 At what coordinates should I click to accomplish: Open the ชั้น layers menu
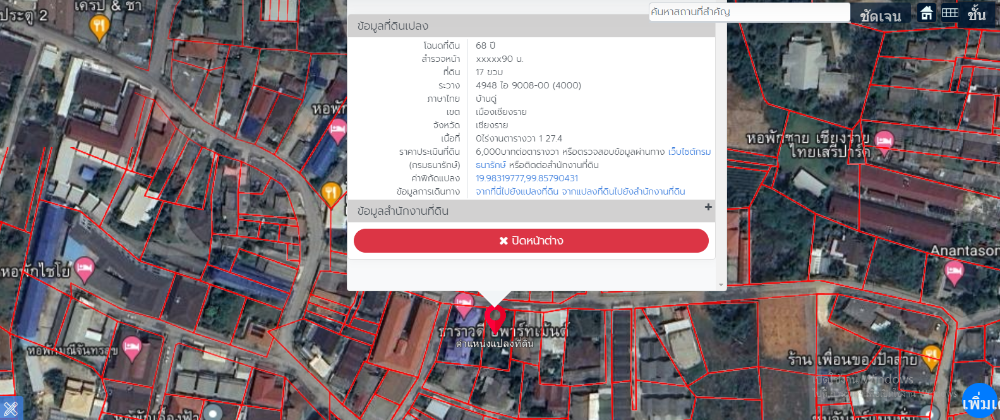(977, 14)
